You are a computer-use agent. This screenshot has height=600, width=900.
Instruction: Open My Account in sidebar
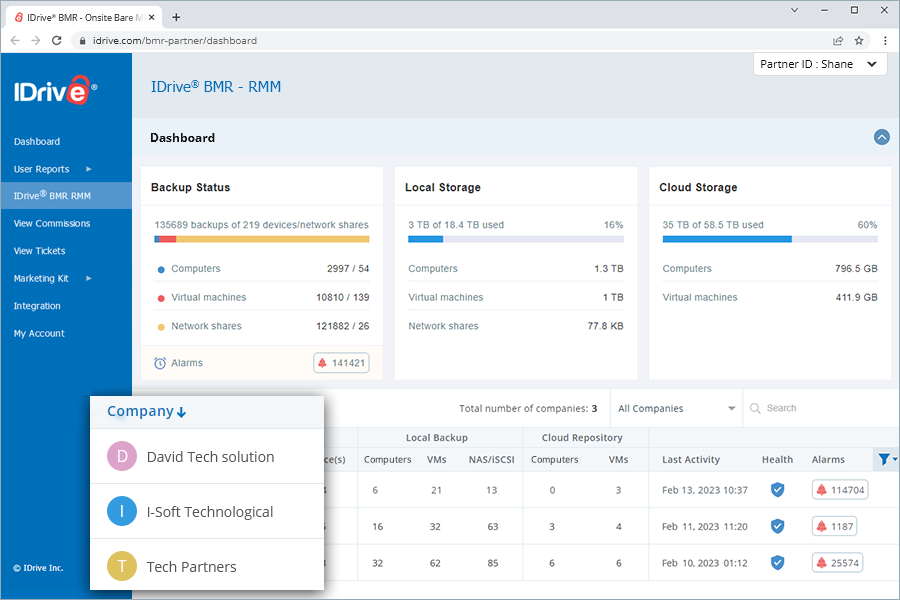[39, 334]
